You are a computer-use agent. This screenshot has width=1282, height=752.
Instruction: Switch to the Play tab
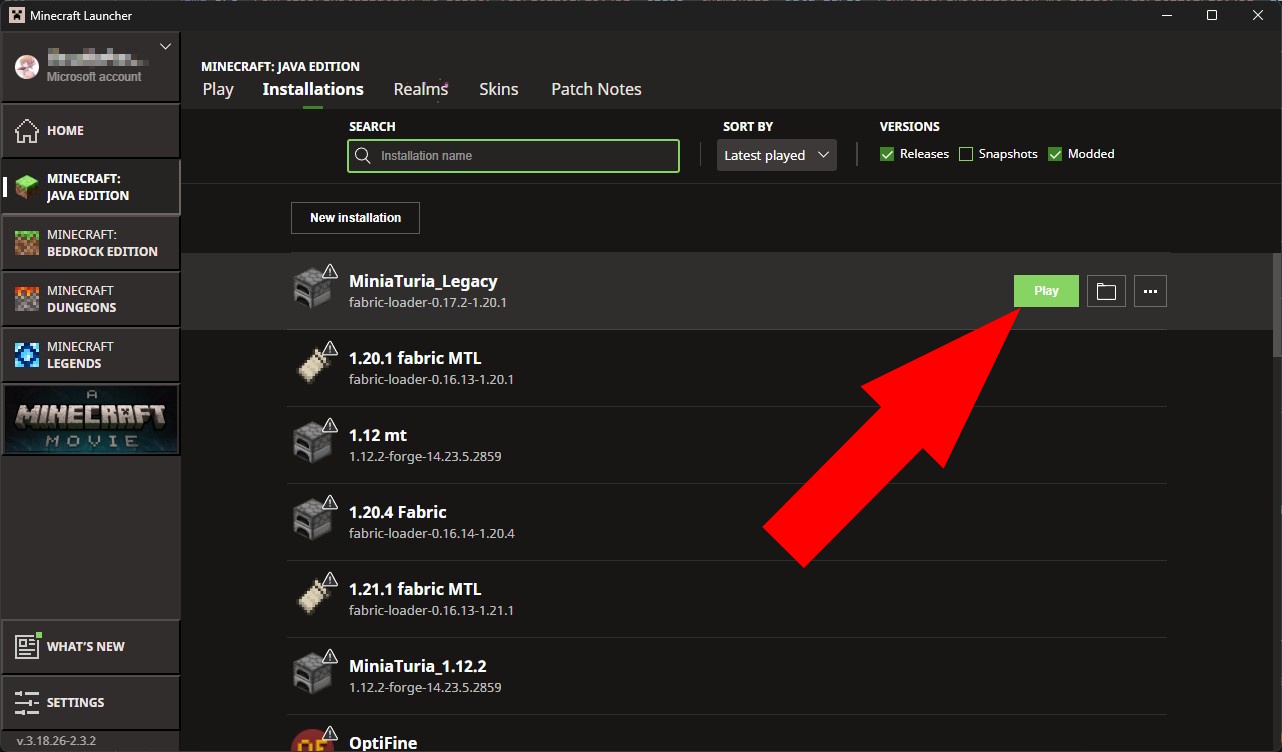(218, 89)
